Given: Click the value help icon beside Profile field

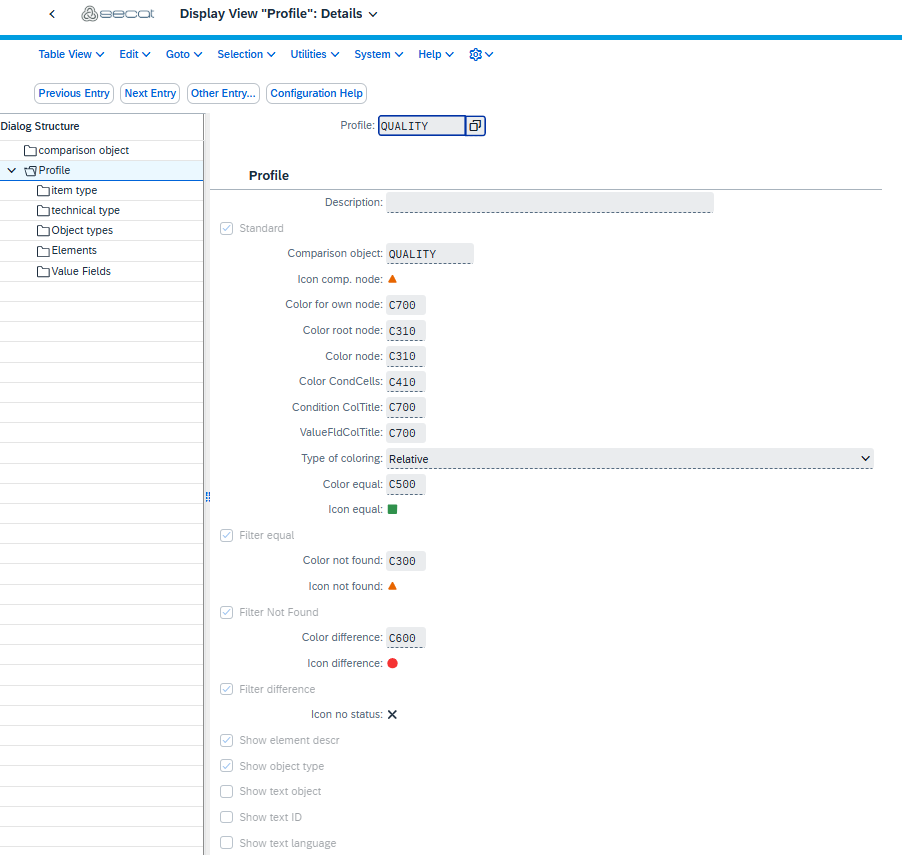Looking at the screenshot, I should 476,126.
